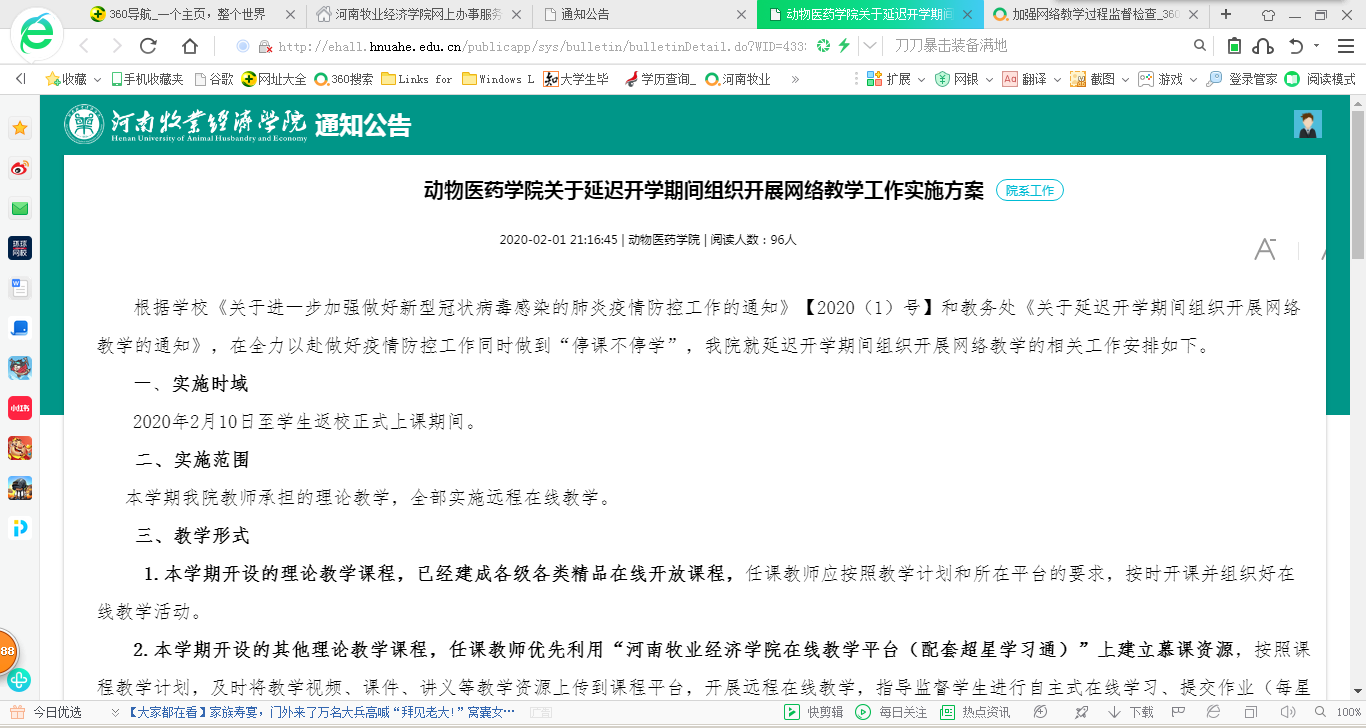The width and height of the screenshot is (1366, 728).
Task: Click the search magnifier icon in address bar
Action: [1200, 46]
